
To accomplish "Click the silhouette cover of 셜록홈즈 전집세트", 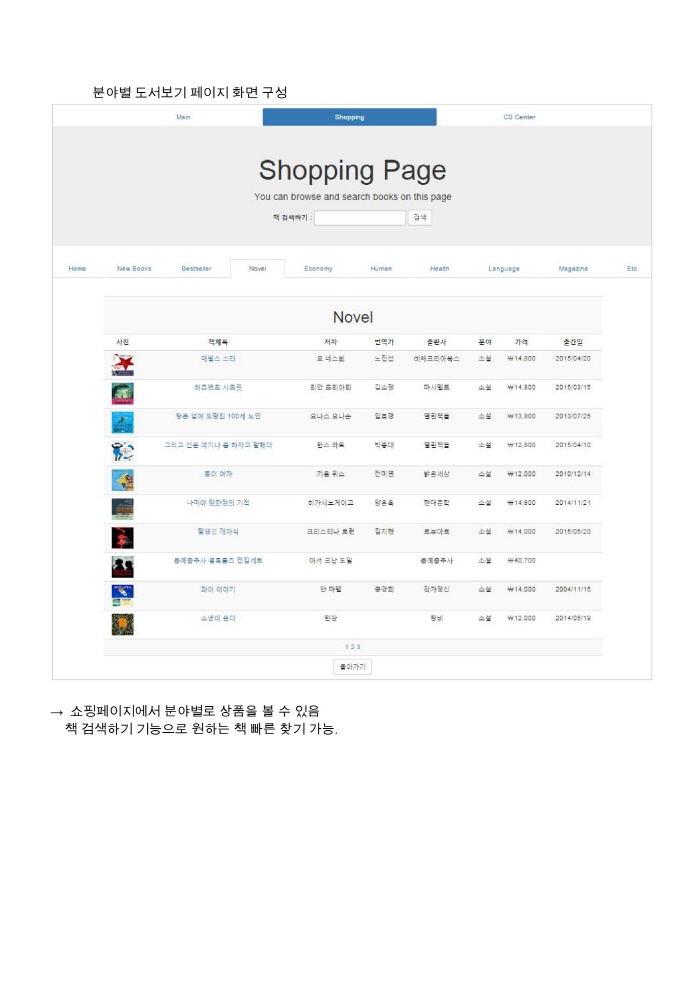I will (x=122, y=567).
